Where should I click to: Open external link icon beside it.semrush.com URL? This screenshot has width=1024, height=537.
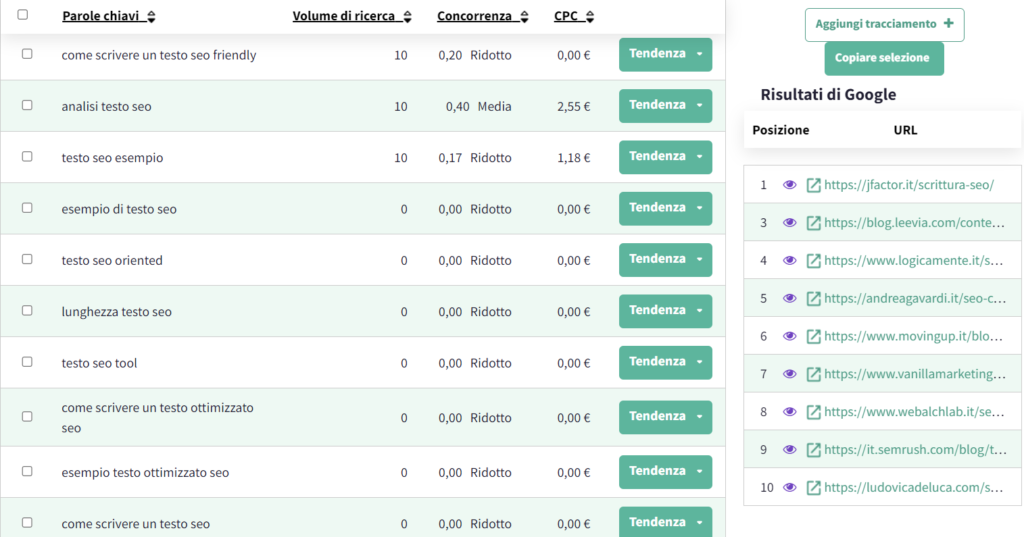[814, 450]
